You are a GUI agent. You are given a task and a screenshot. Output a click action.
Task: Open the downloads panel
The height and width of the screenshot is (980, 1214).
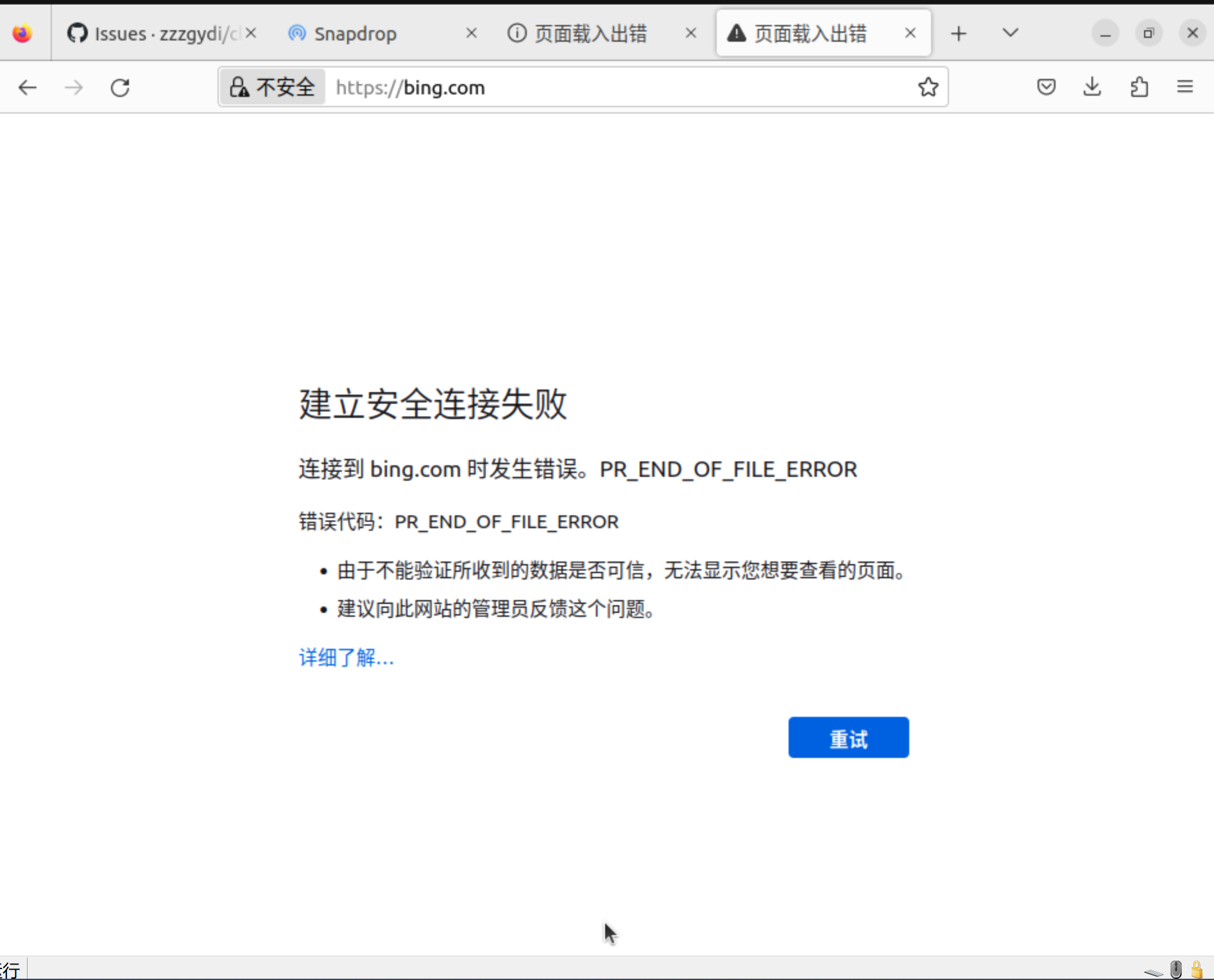click(x=1092, y=87)
